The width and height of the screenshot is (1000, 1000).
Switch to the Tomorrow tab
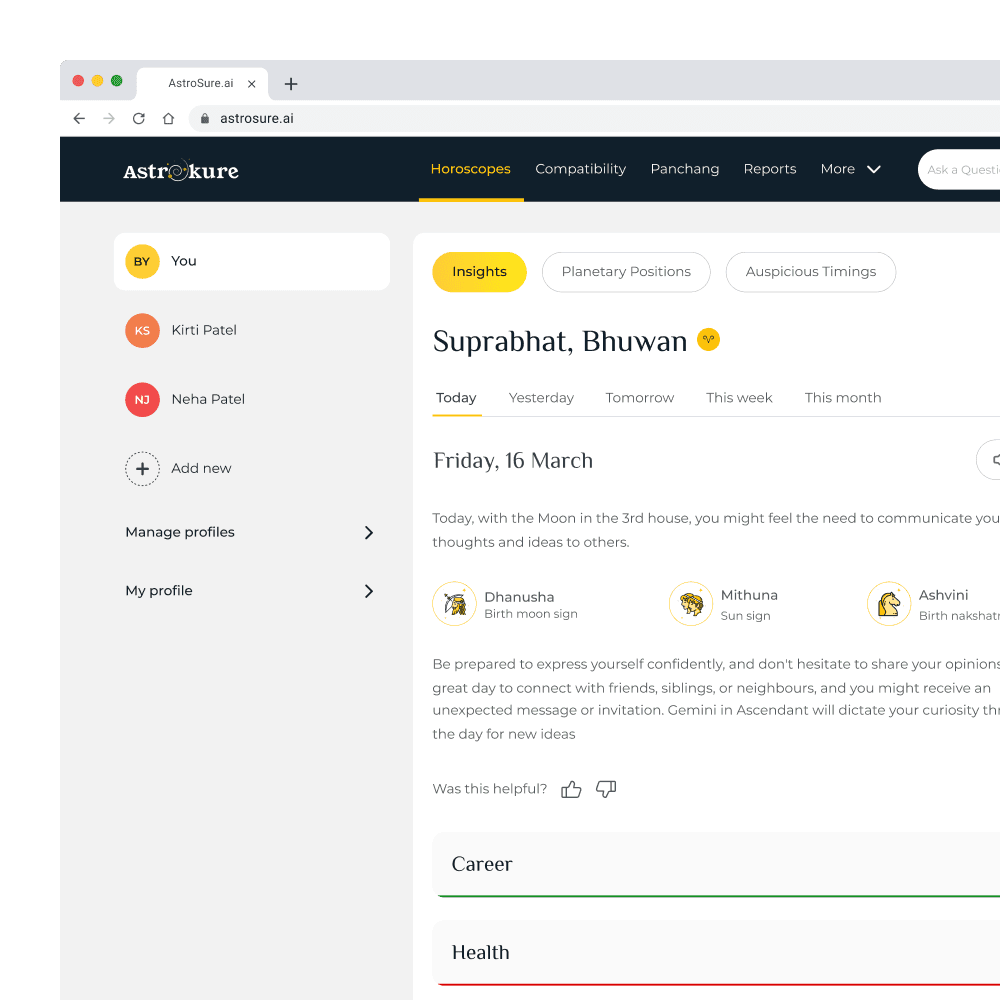(639, 398)
